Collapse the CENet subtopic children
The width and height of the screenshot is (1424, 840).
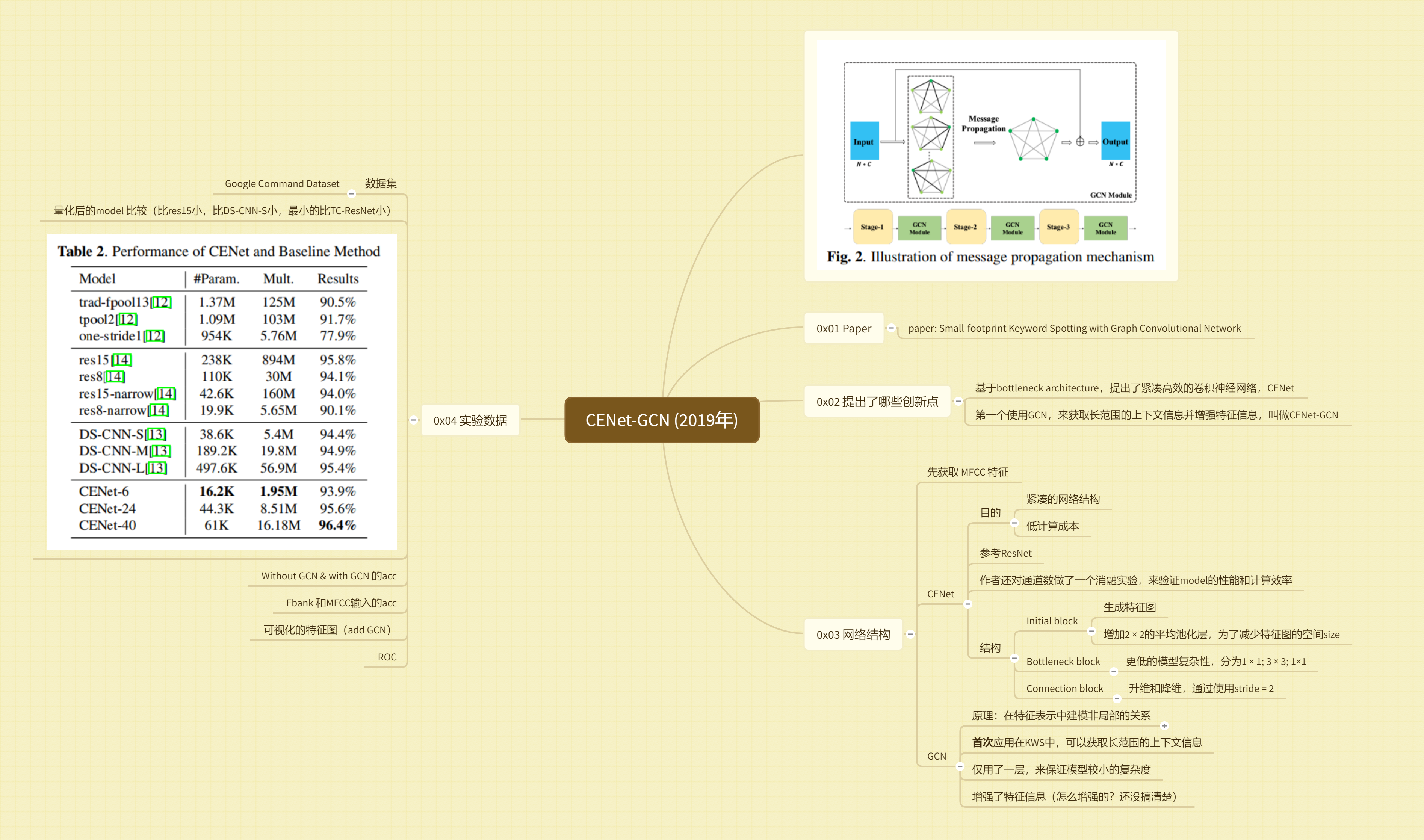point(968,604)
